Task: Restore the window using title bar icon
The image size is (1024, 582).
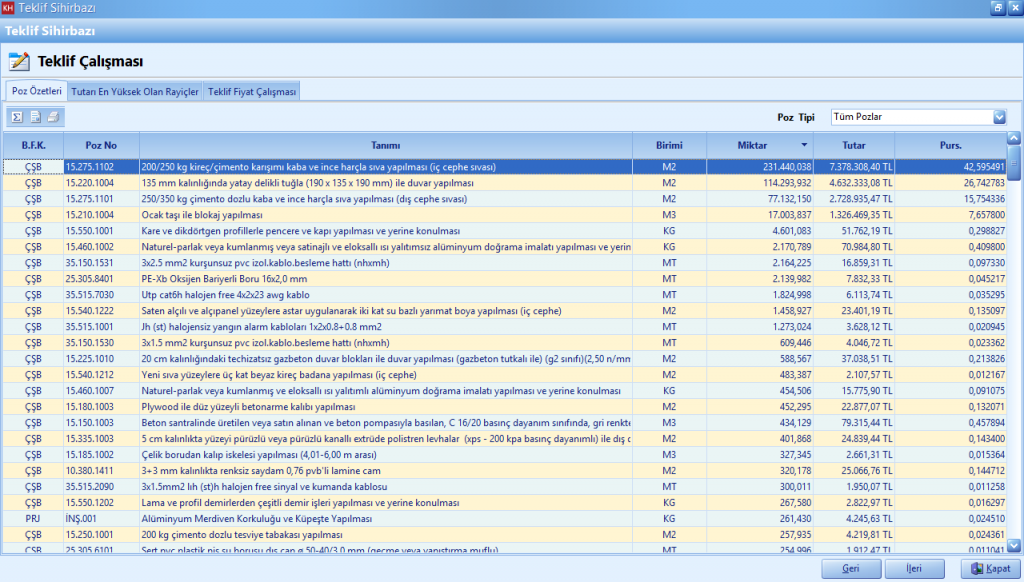Action: [x=997, y=8]
